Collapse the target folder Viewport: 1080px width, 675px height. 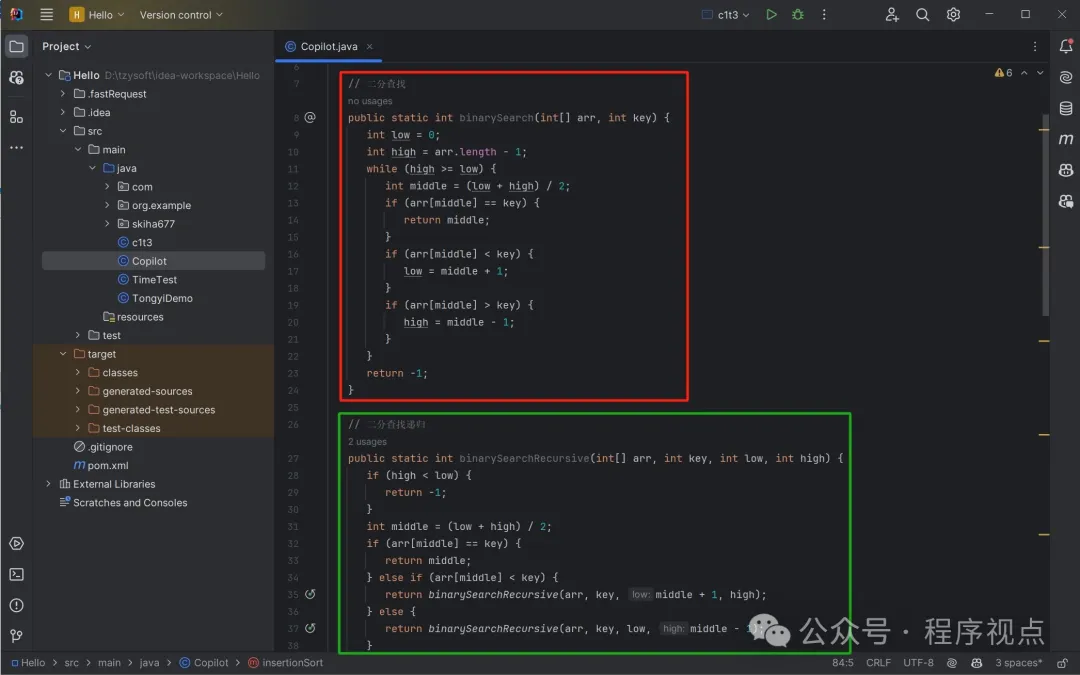(63, 354)
